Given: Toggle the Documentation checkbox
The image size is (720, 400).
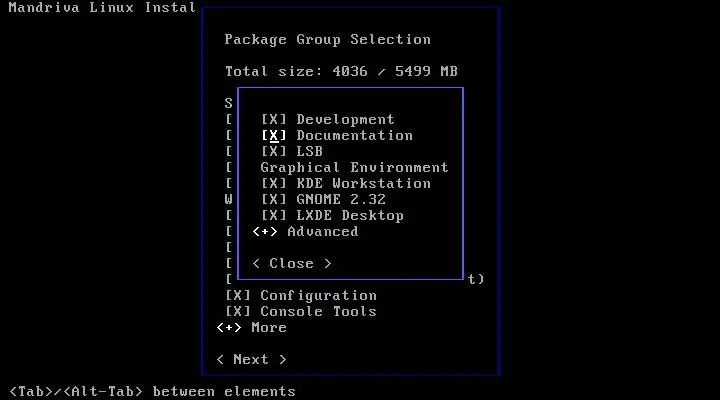Looking at the screenshot, I should [x=274, y=135].
